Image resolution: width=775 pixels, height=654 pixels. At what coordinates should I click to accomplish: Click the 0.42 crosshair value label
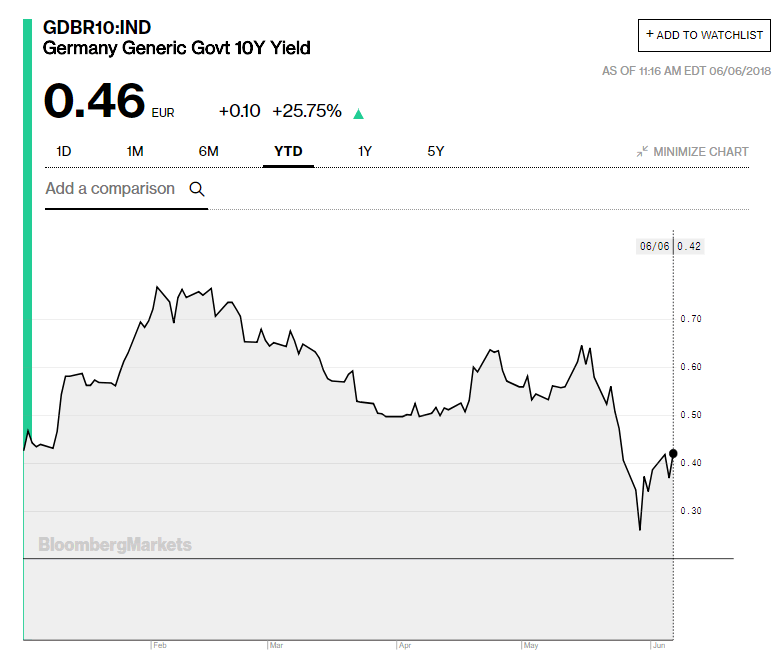pos(689,246)
